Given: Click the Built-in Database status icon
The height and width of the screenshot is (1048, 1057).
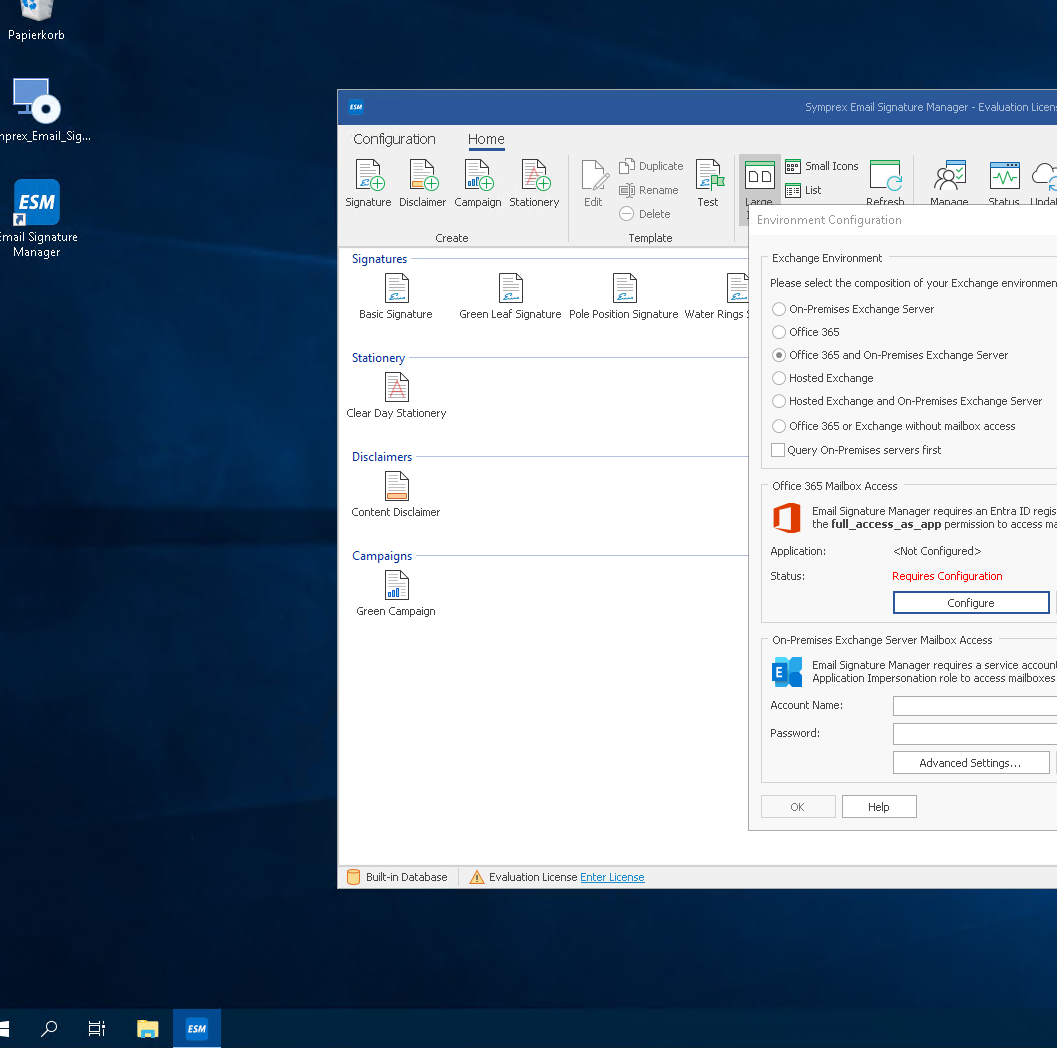Looking at the screenshot, I should point(353,877).
